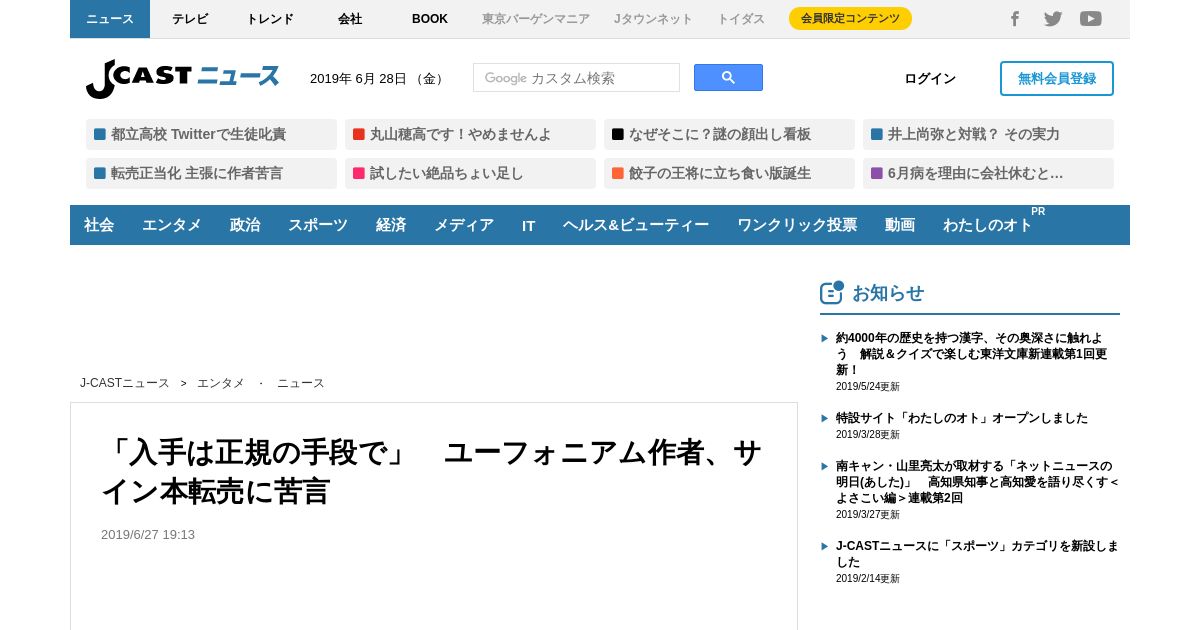Open エンタメ category in blue navbar
Image resolution: width=1200 pixels, height=630 pixels.
click(172, 225)
